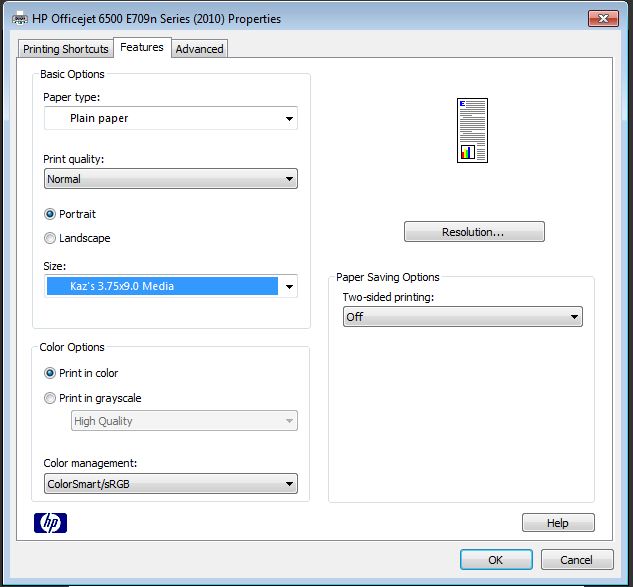Image resolution: width=633 pixels, height=587 pixels.
Task: Open the Size dropdown arrow
Action: coord(289,287)
